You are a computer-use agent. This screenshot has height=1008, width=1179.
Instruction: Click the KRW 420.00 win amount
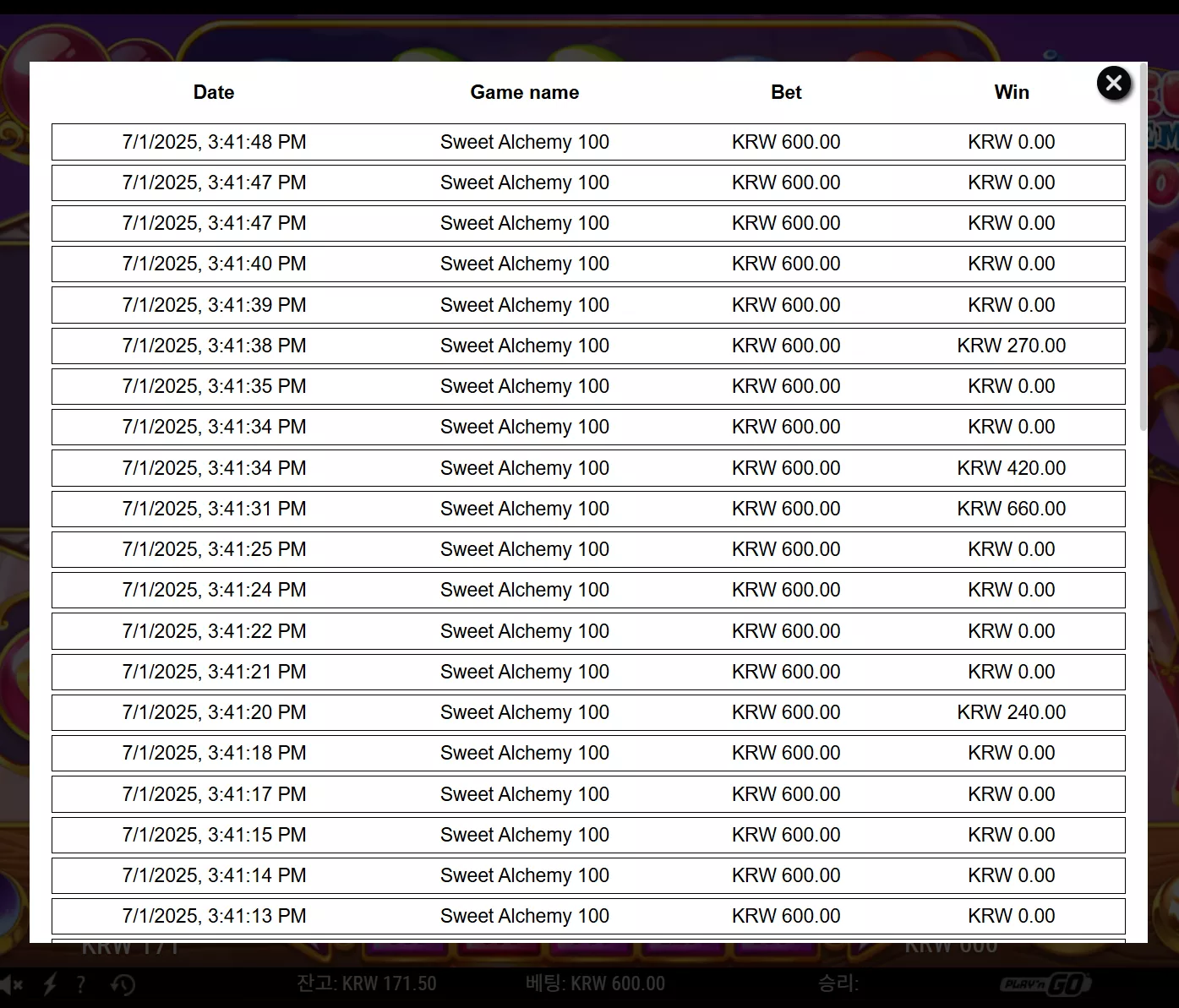pos(1012,468)
